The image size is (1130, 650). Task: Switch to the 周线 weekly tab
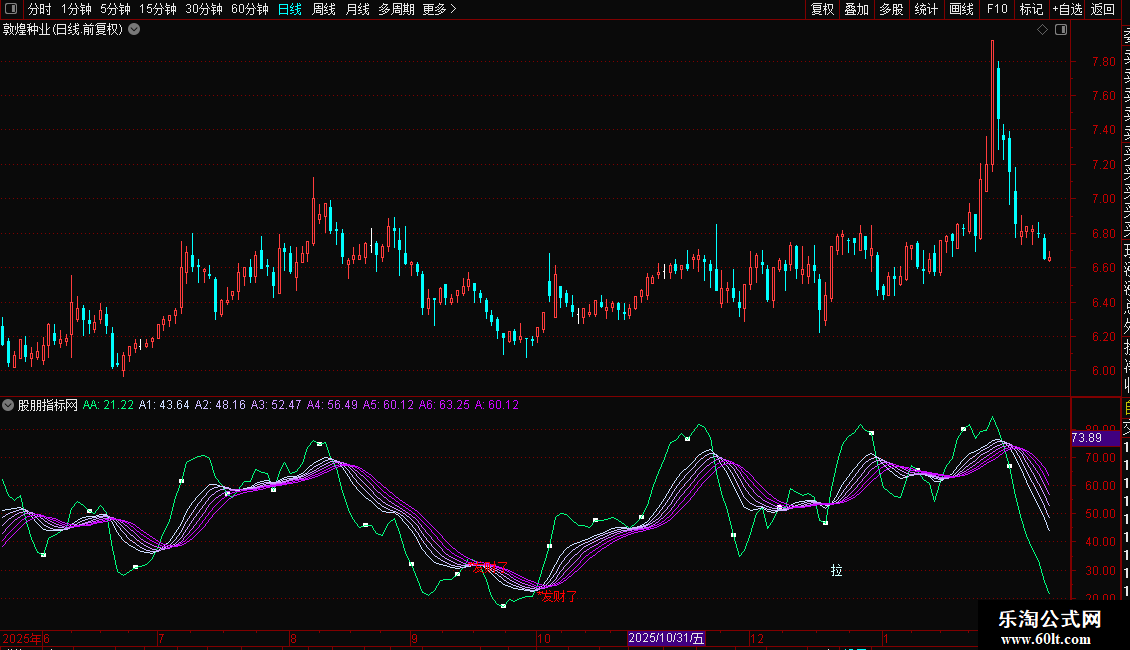324,9
